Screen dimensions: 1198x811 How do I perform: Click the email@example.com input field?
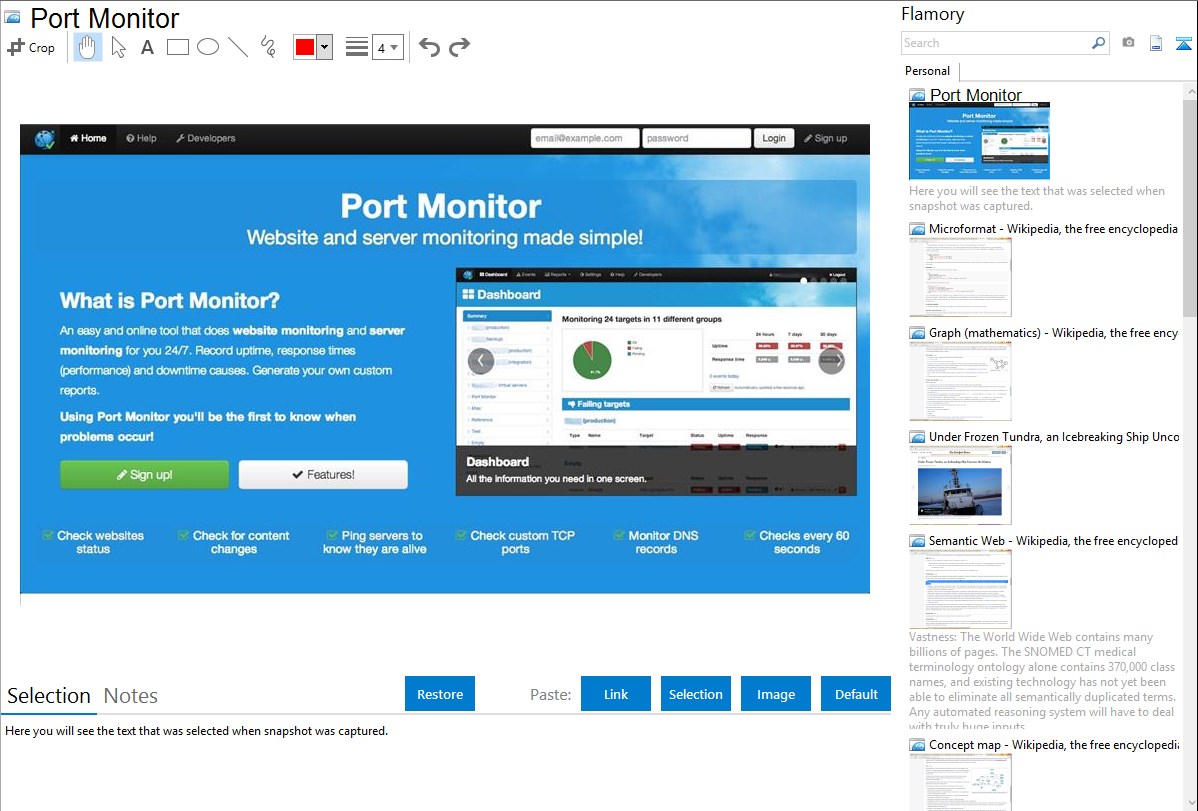pyautogui.click(x=584, y=138)
